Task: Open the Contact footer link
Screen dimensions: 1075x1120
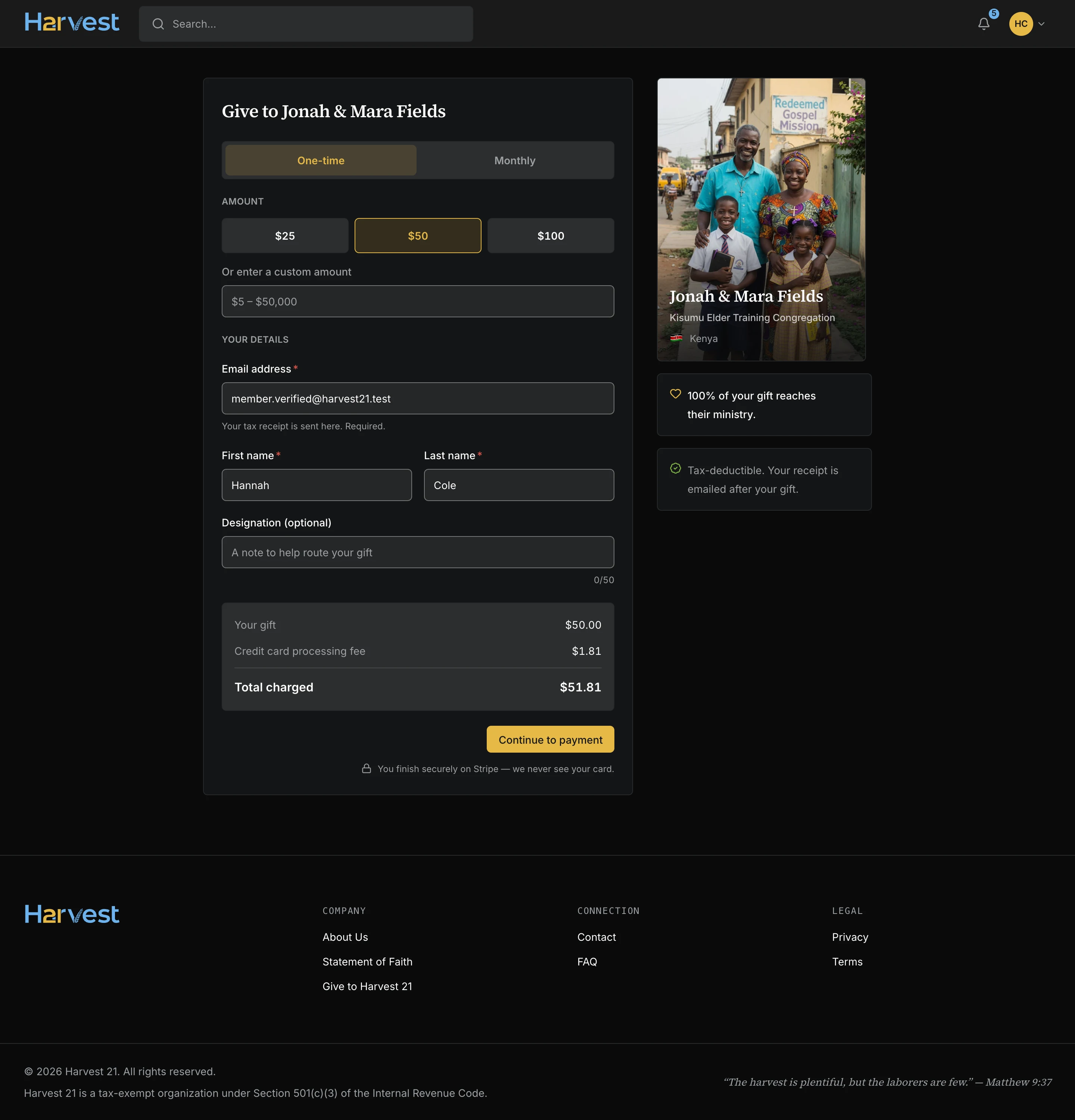Action: (597, 937)
